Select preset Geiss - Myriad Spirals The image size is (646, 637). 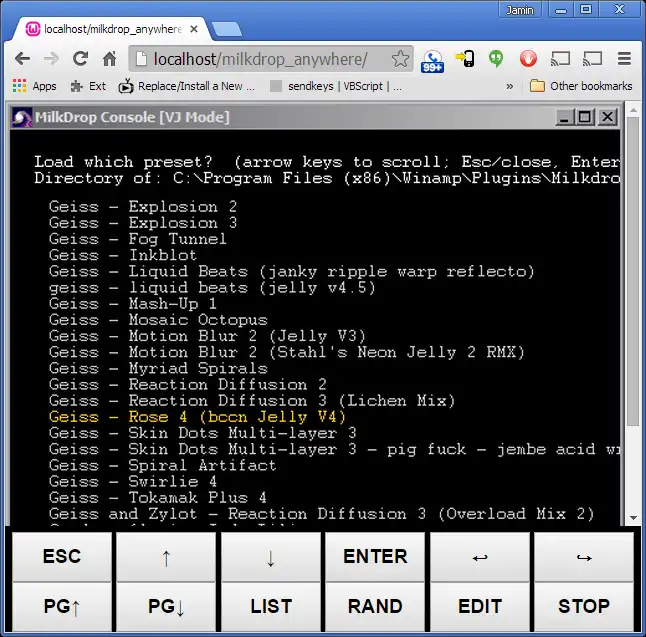158,368
